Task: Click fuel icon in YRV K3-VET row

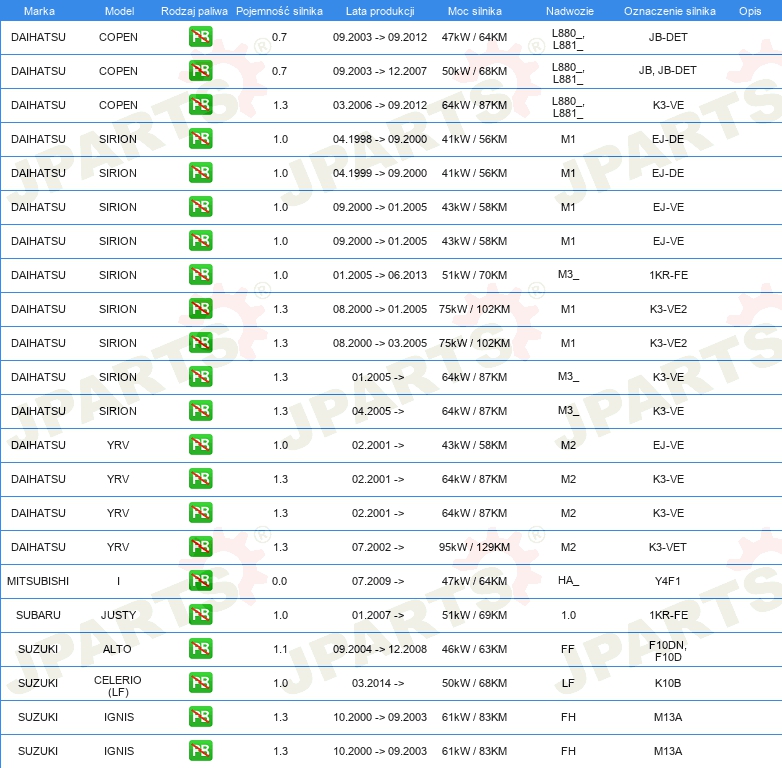Action: tap(200, 547)
